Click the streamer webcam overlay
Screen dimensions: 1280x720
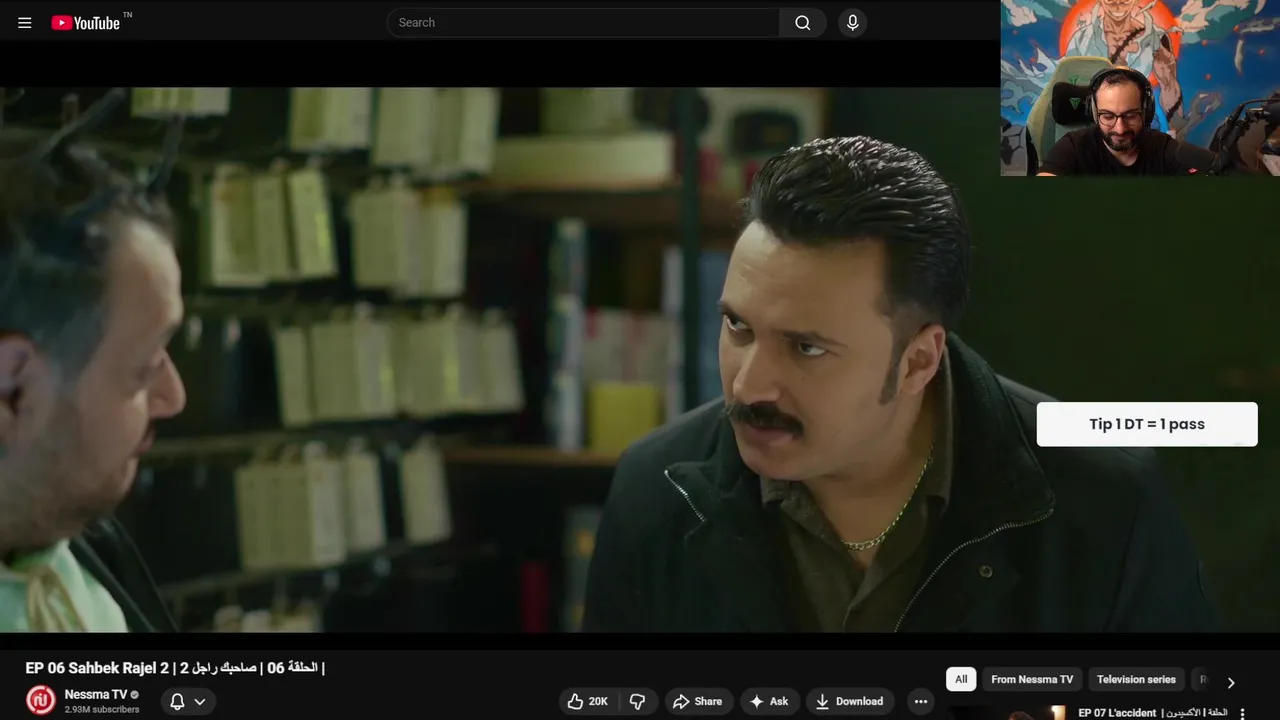(x=1140, y=88)
